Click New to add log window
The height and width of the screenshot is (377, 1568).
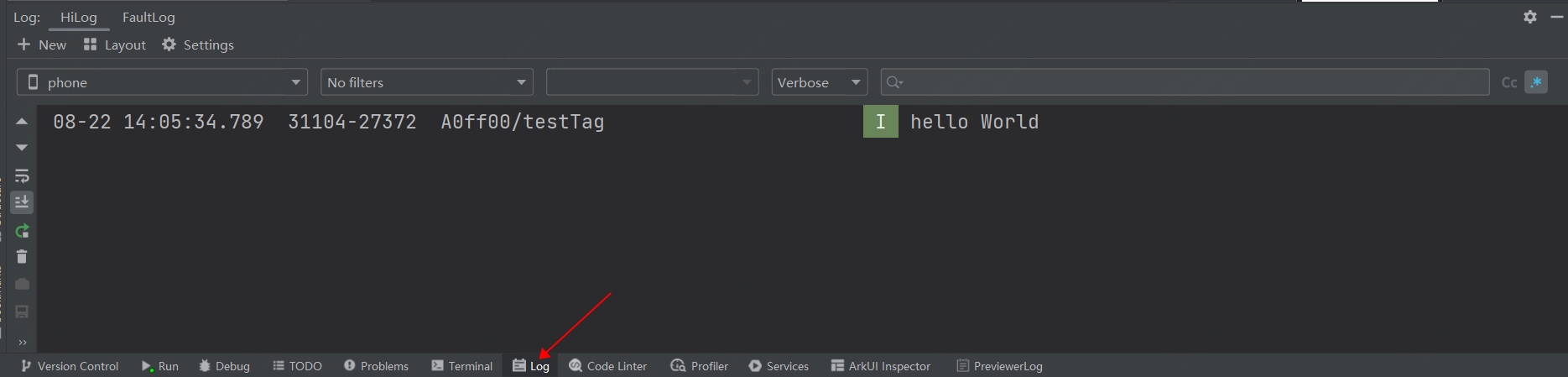[x=42, y=45]
